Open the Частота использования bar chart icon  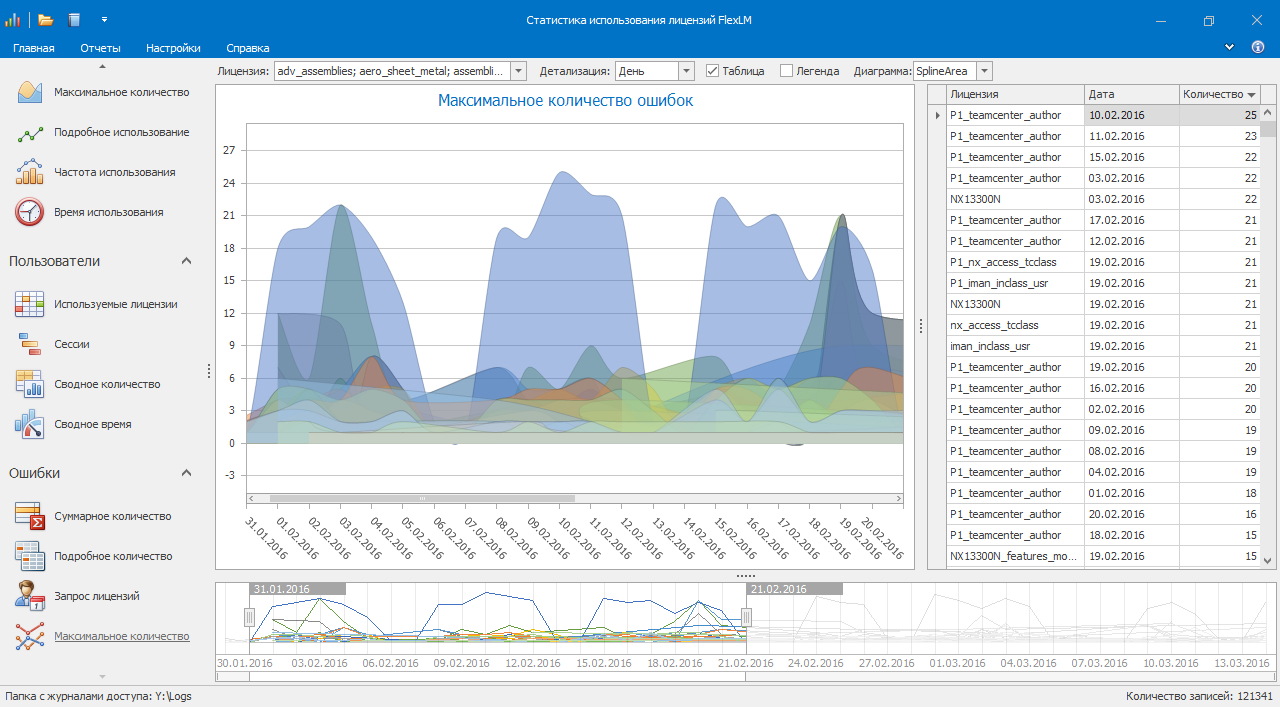pos(30,172)
